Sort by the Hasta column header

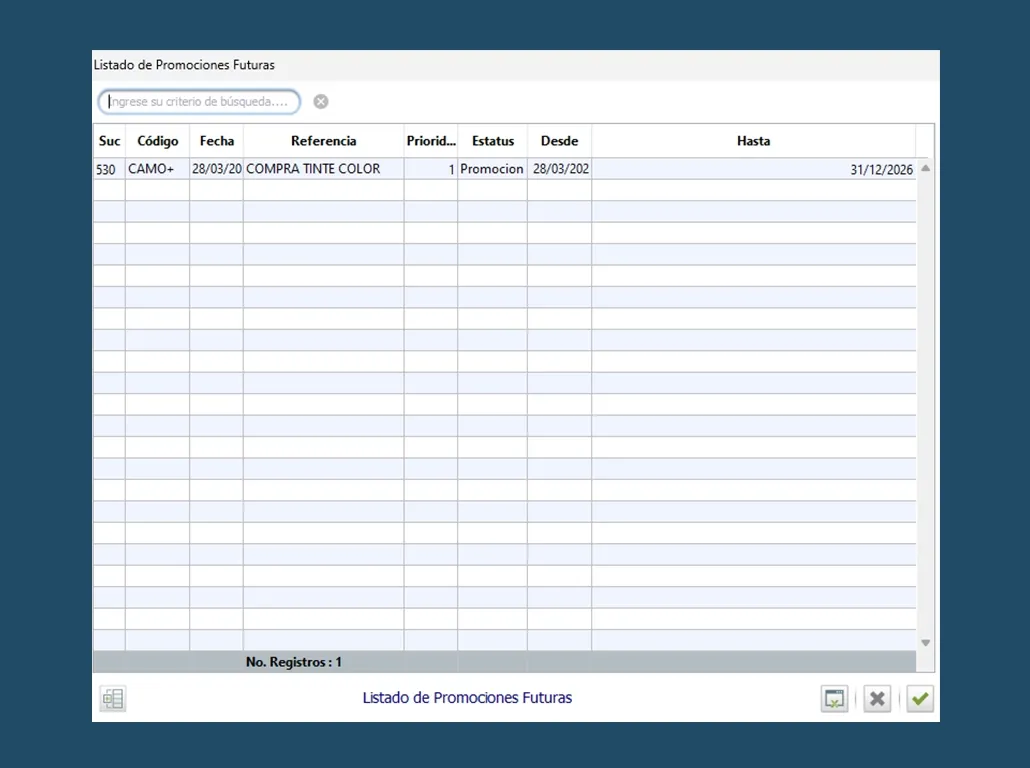coord(753,141)
